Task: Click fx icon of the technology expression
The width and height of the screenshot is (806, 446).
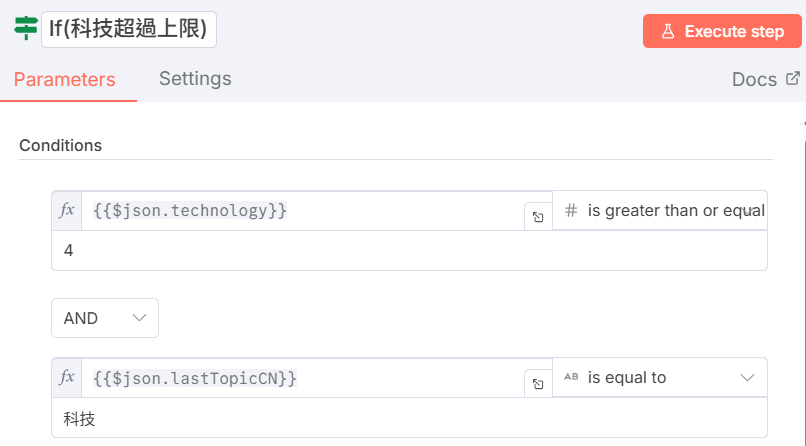Action: (x=67, y=211)
